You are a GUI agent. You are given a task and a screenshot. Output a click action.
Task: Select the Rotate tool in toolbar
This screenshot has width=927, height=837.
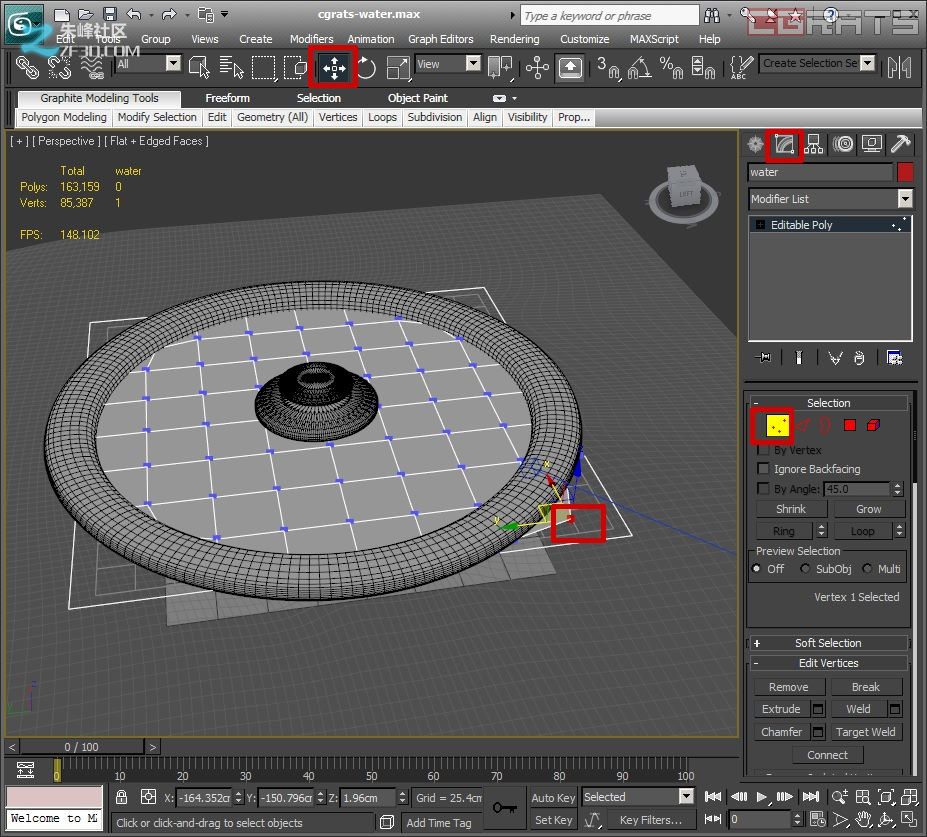pos(366,68)
